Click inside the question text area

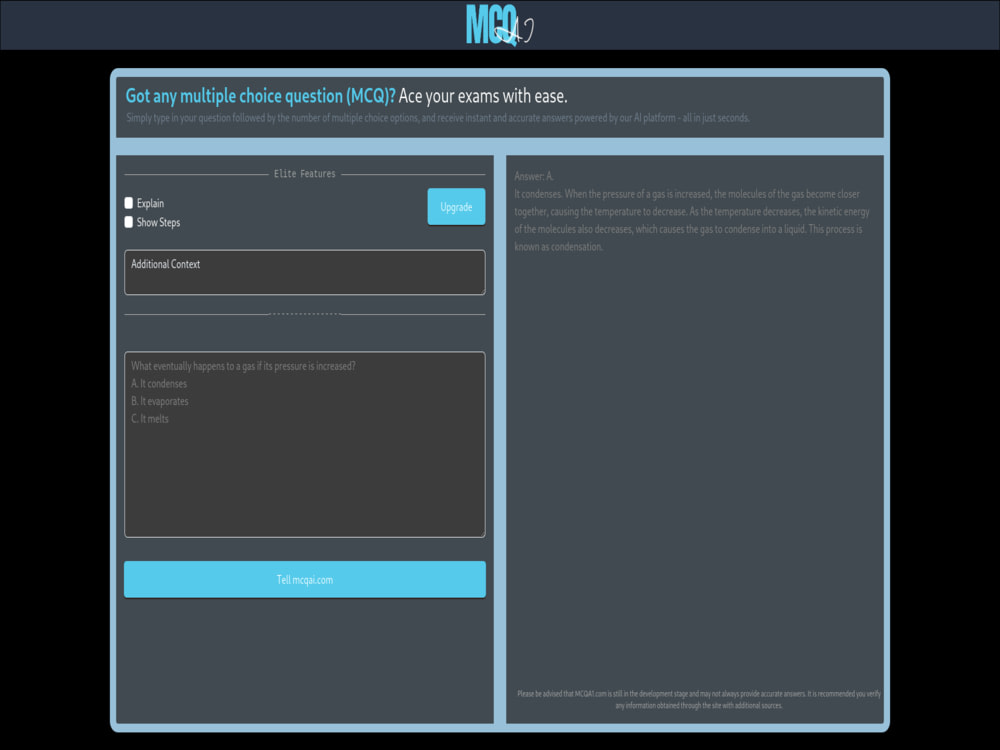click(x=305, y=445)
